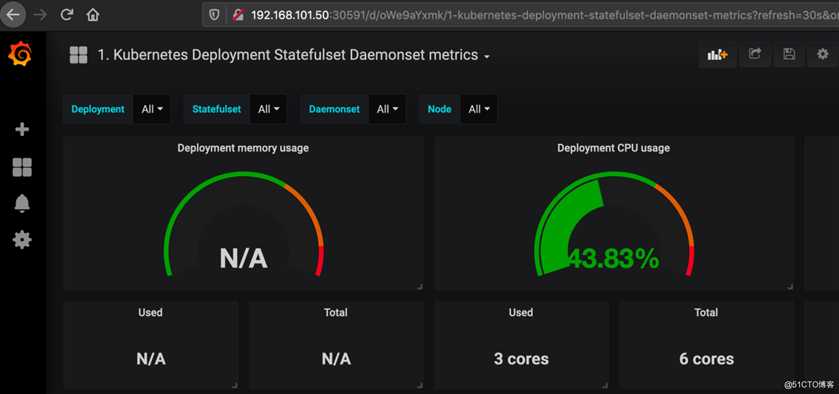
Task: Expand the Daemonset All dropdown
Action: 387,109
